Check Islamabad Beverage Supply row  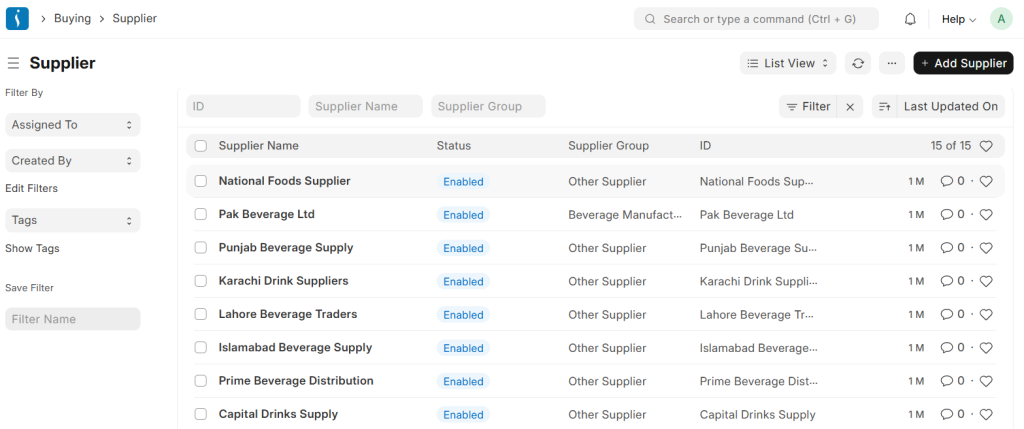(x=201, y=347)
